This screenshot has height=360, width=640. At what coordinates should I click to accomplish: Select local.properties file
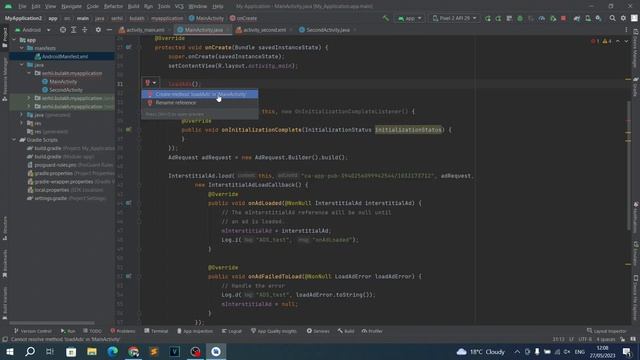51,190
